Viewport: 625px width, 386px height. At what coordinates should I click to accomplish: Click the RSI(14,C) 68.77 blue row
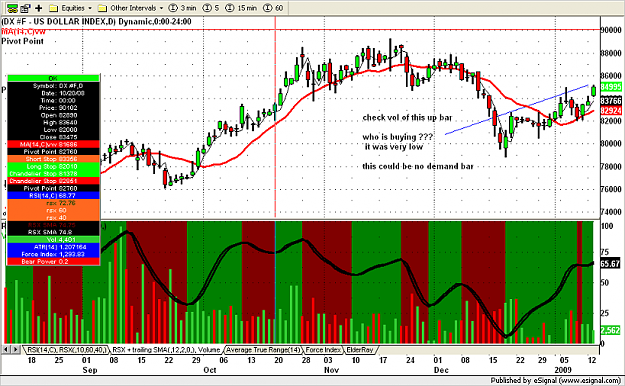[x=53, y=195]
